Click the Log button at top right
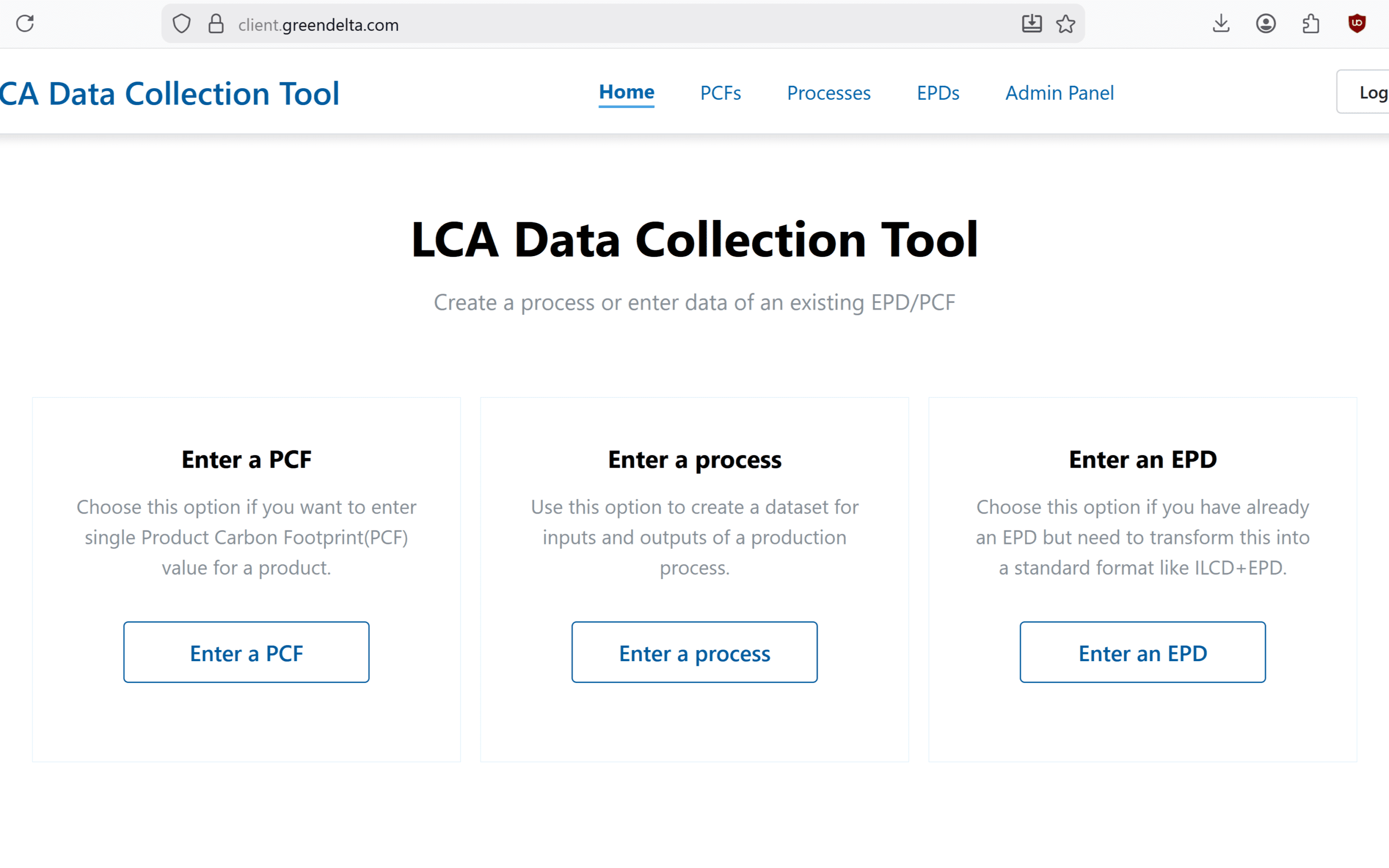This screenshot has height=868, width=1389. (x=1369, y=93)
